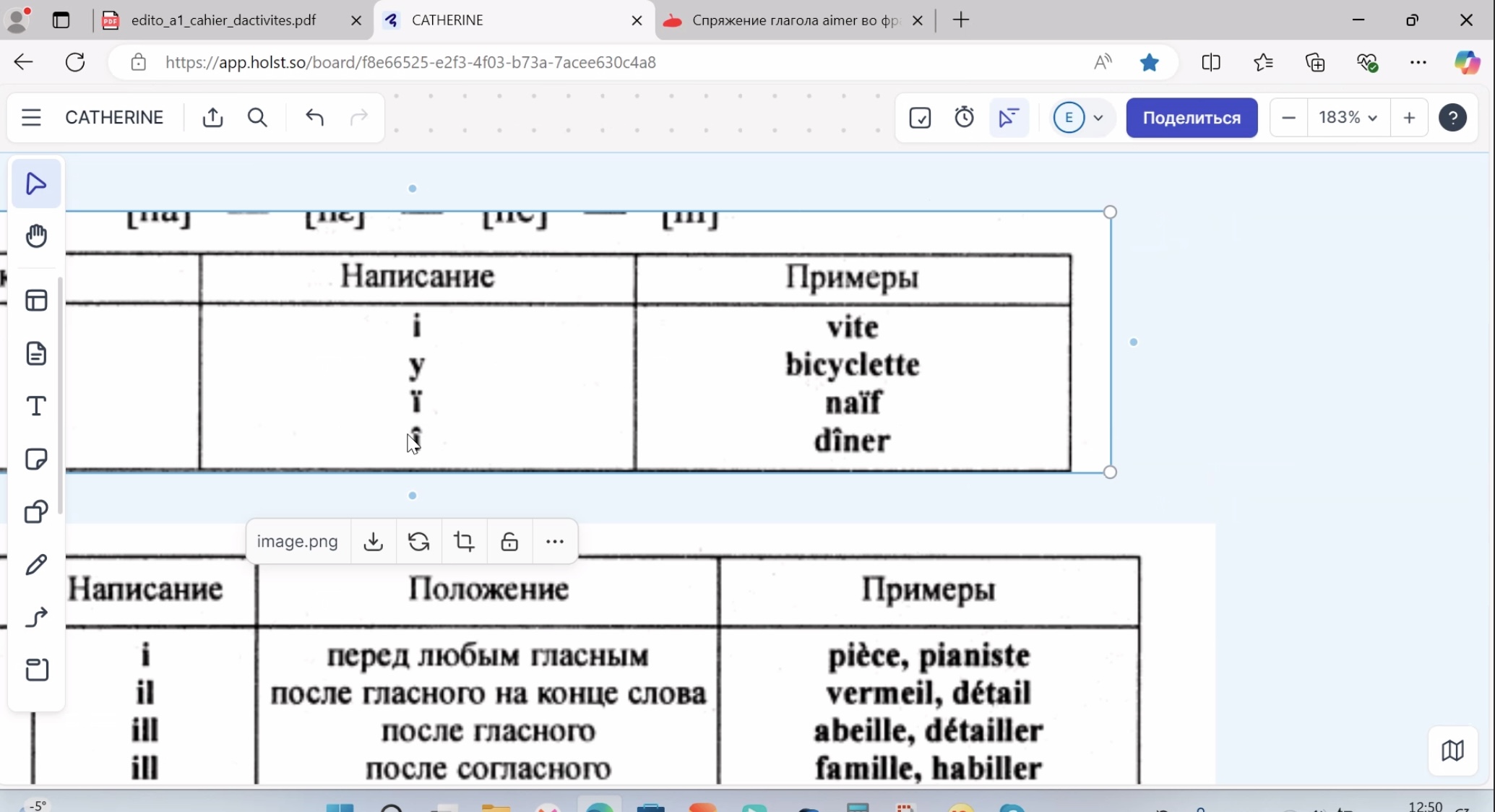Click the Поделиться share button

coord(1192,118)
